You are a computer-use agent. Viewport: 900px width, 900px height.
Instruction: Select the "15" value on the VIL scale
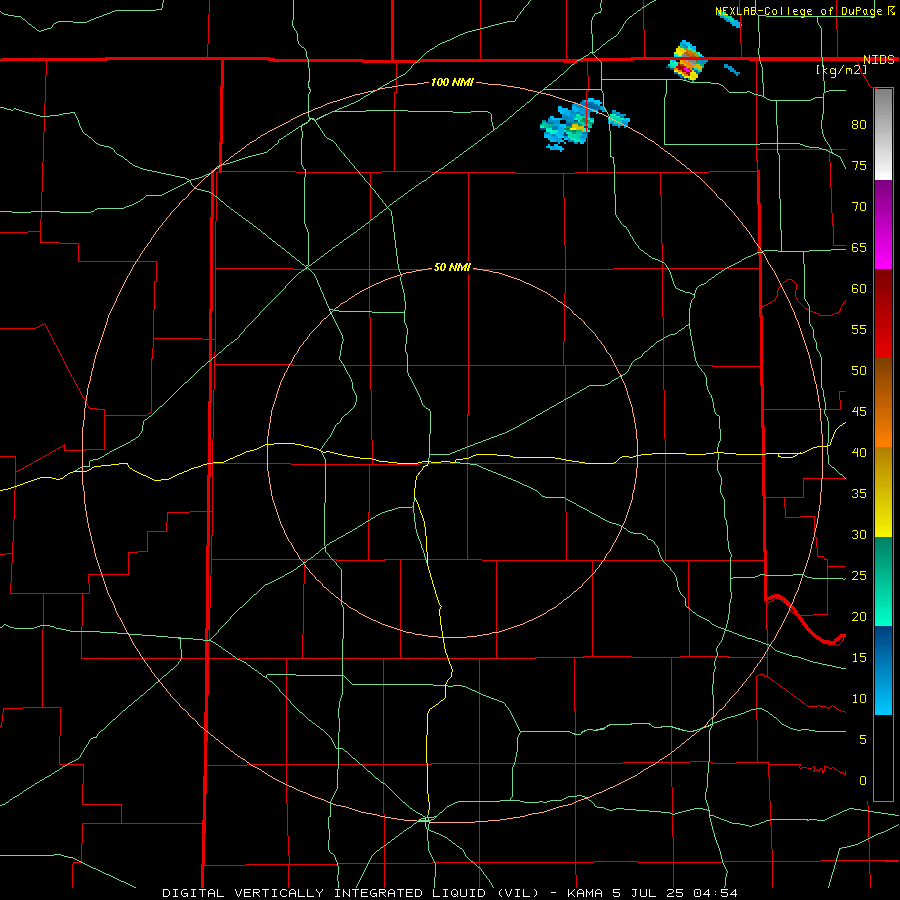[859, 658]
